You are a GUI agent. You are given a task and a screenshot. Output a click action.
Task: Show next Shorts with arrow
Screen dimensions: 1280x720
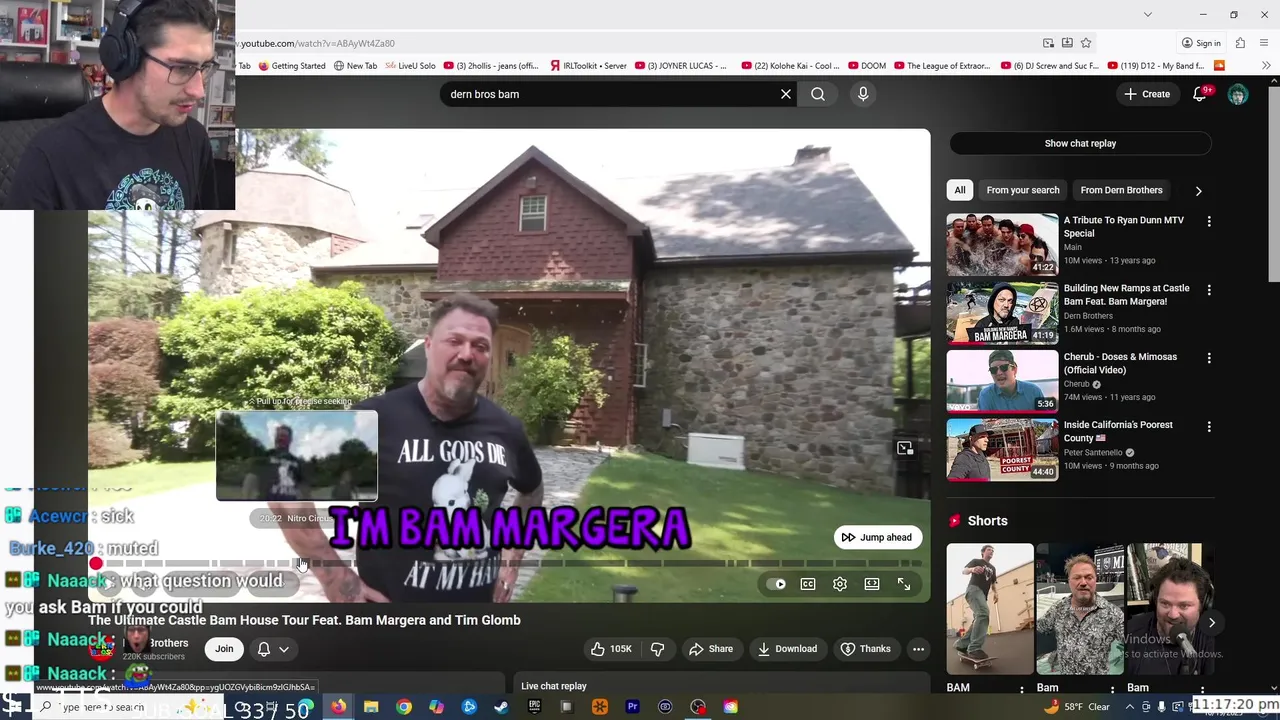1211,622
